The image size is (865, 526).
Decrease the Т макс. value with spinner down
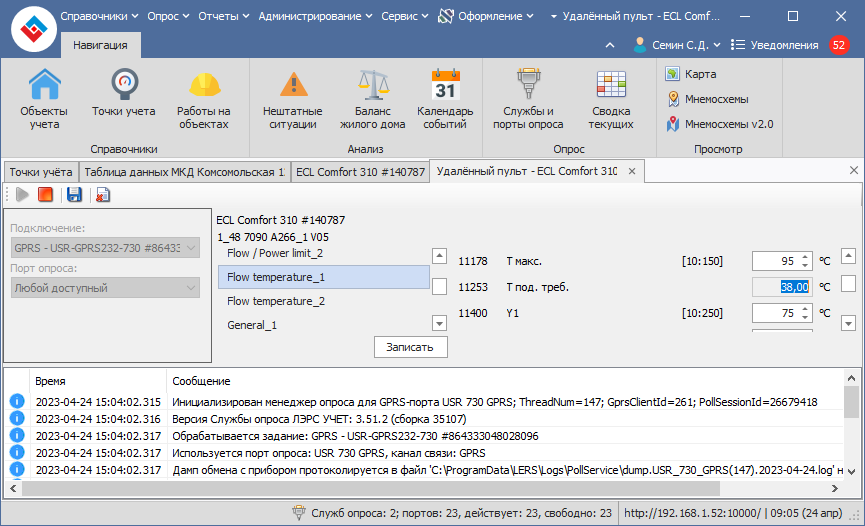(805, 265)
